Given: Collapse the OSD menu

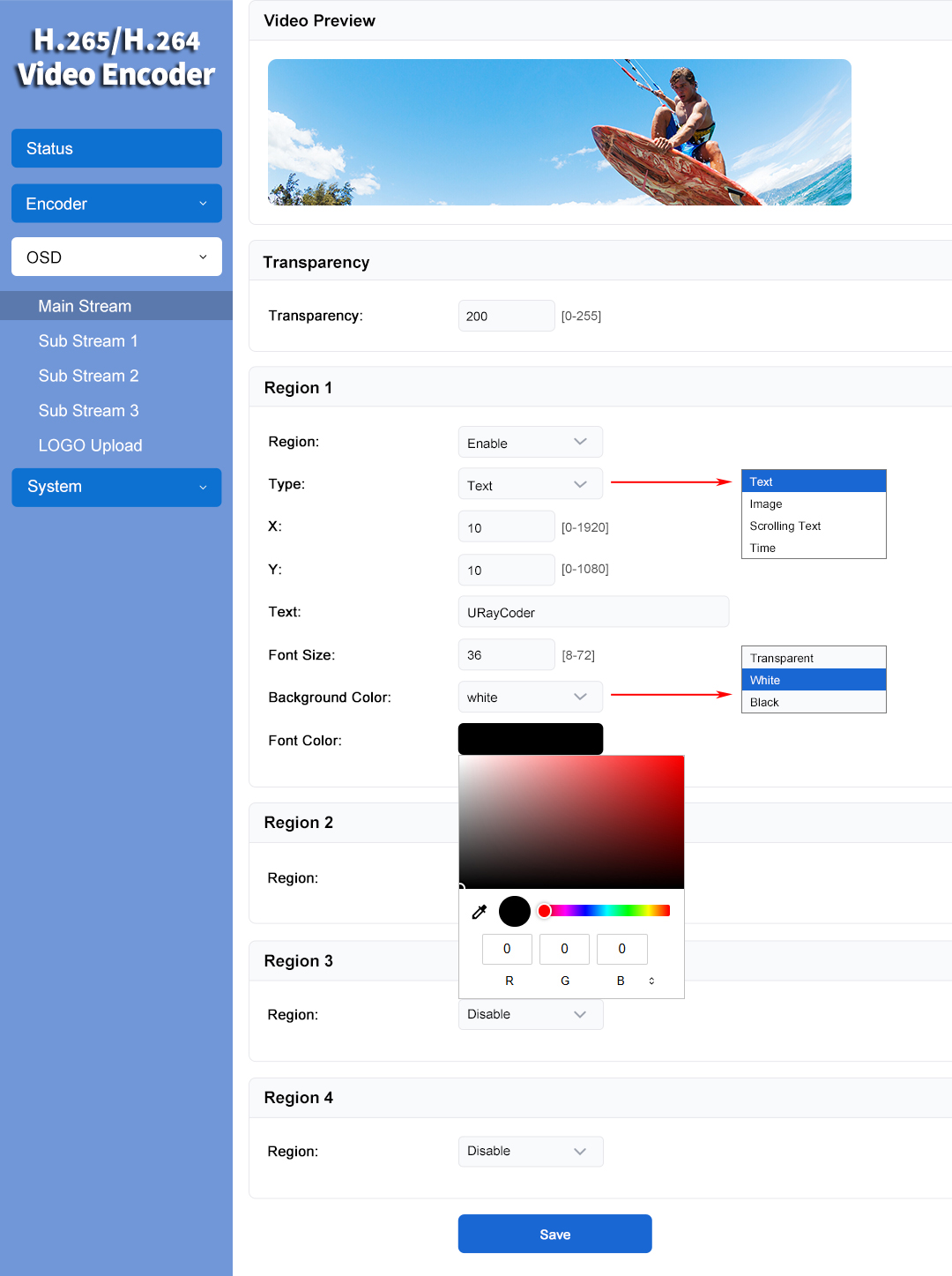Looking at the screenshot, I should coord(116,257).
